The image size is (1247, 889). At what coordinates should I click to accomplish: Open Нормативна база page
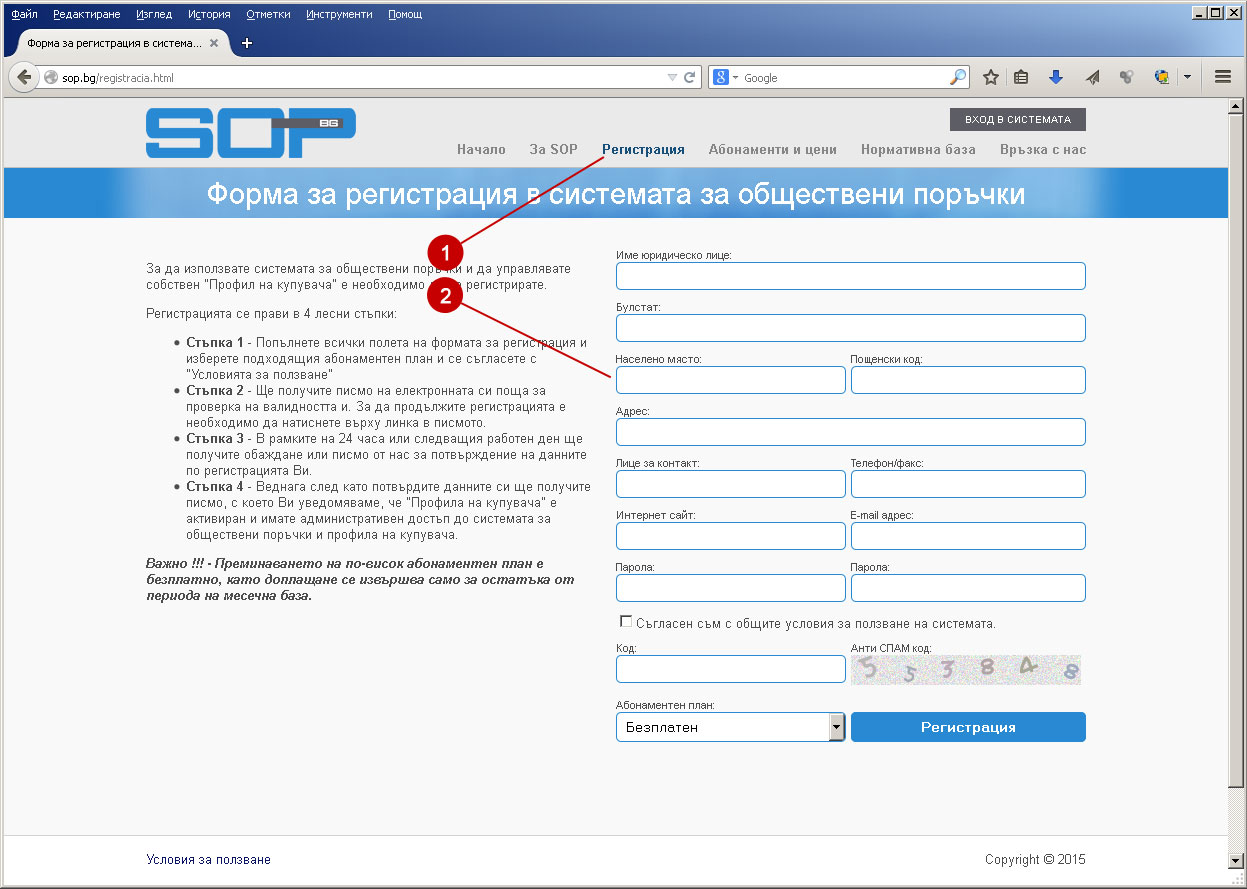[x=918, y=149]
